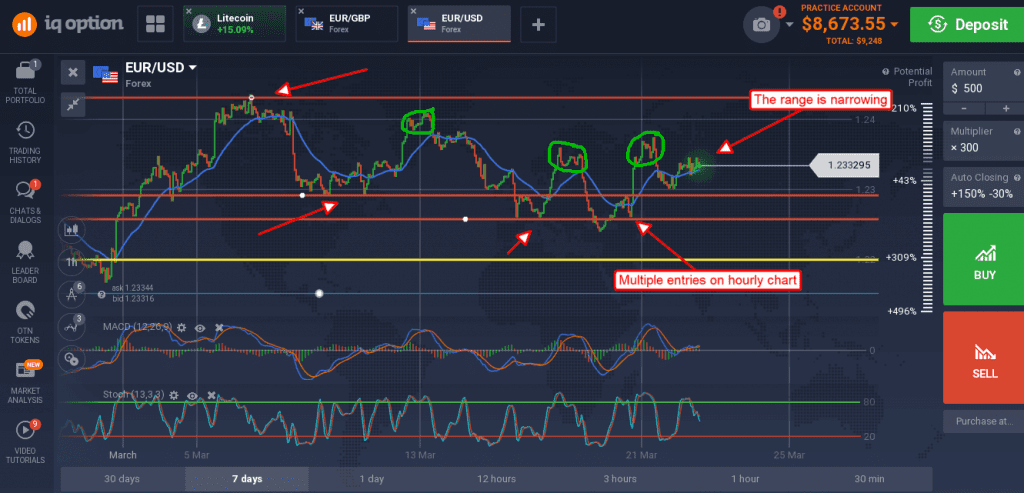The height and width of the screenshot is (493, 1024).
Task: Take a chart screenshot with camera icon
Action: 761,25
